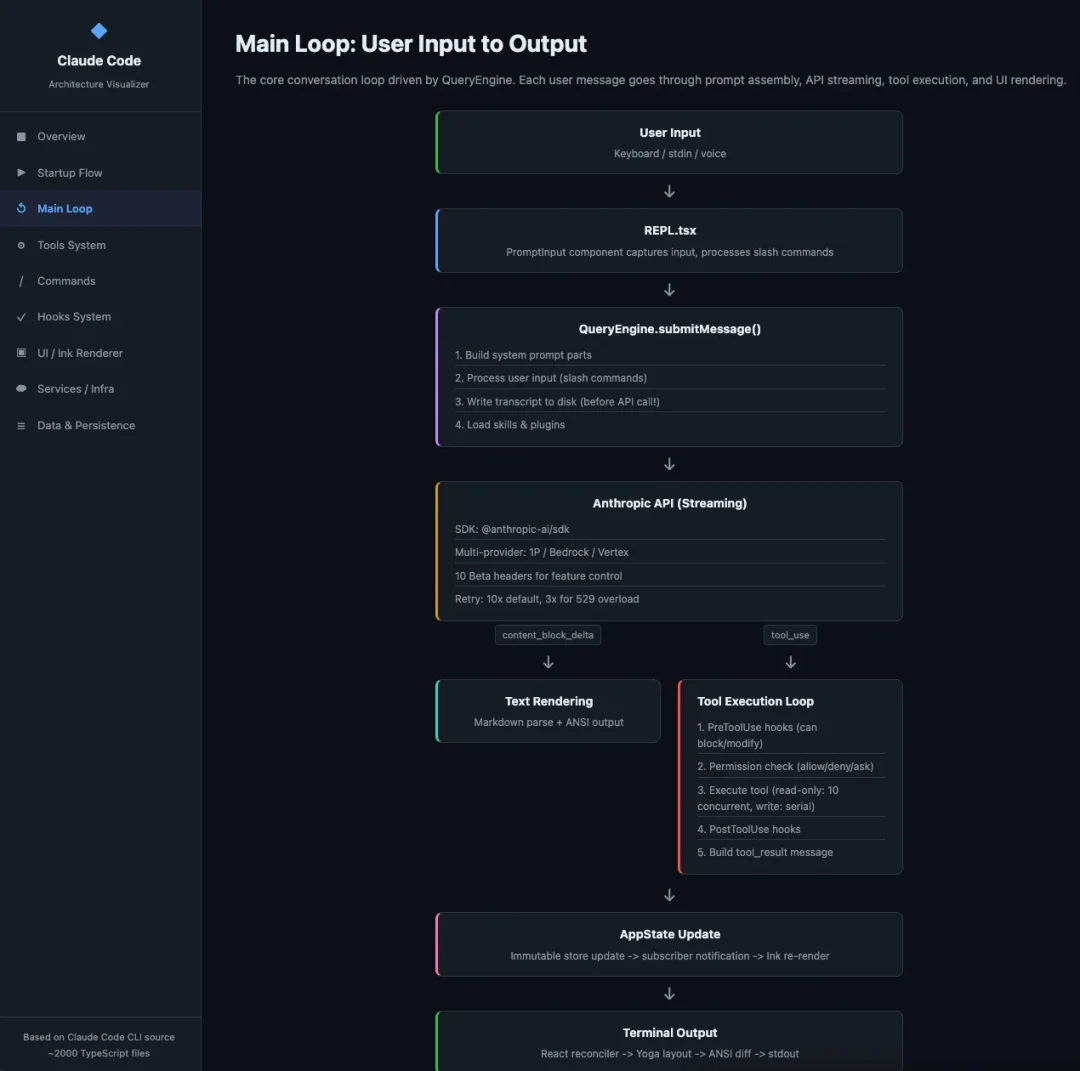Viewport: 1080px width, 1071px height.
Task: Open Tools System section
Action: [x=101, y=245]
